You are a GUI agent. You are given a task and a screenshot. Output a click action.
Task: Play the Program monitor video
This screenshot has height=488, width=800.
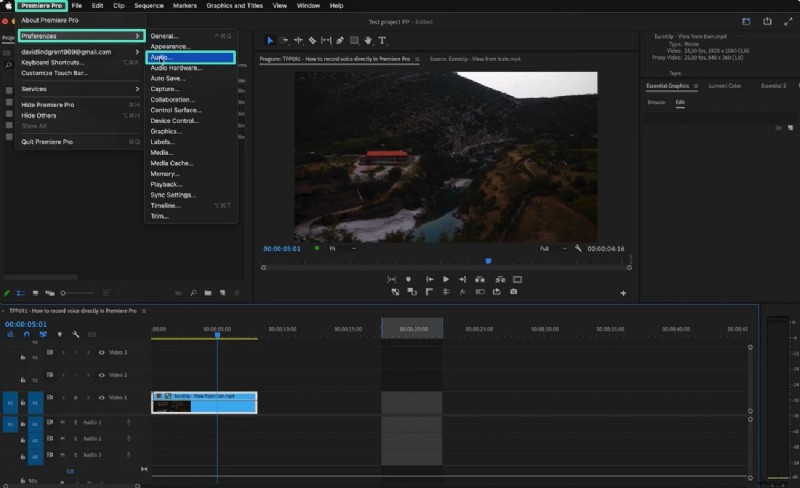(x=446, y=279)
